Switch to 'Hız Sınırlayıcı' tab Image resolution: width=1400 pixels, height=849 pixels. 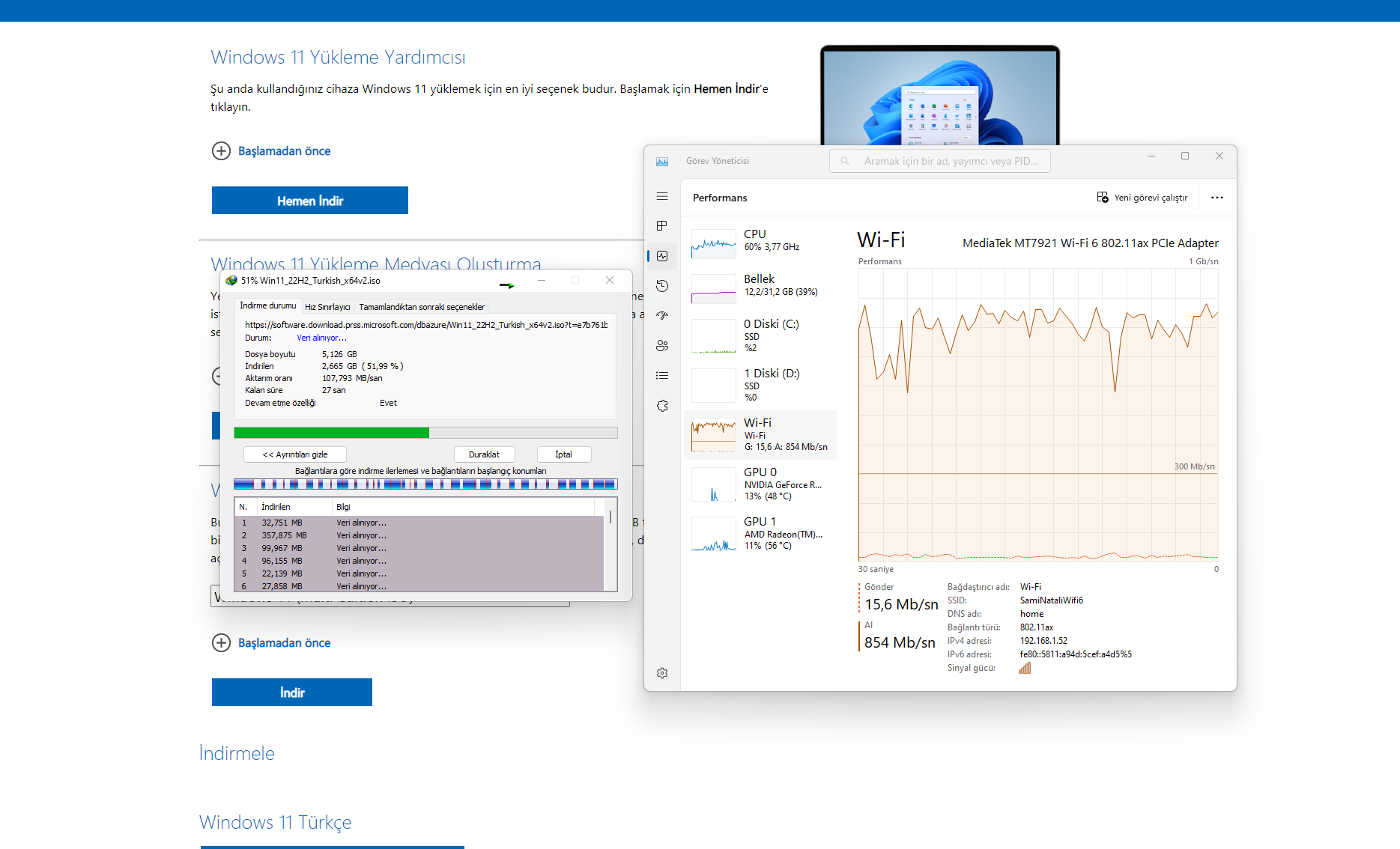[x=327, y=307]
